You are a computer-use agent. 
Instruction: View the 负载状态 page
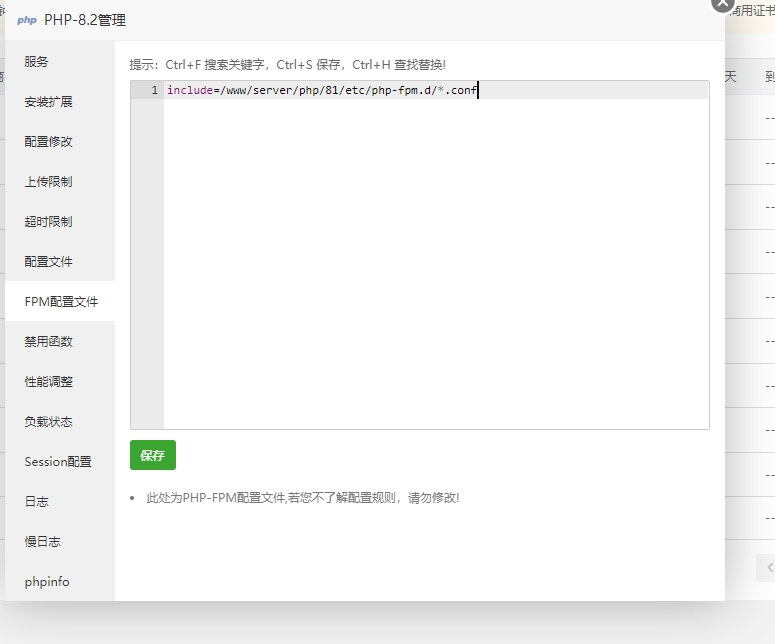pos(60,422)
